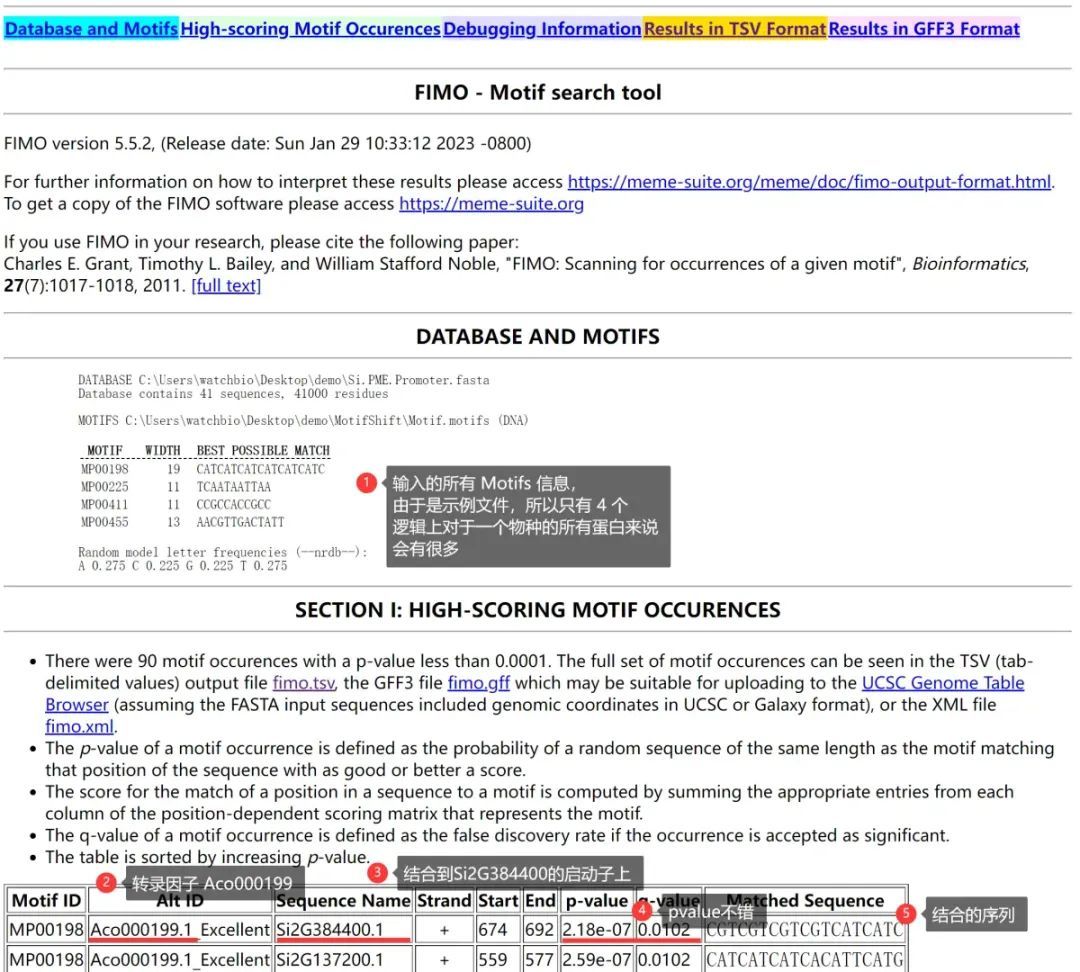Click the Sequence Name column header
Image resolution: width=1080 pixels, height=972 pixels.
click(343, 900)
